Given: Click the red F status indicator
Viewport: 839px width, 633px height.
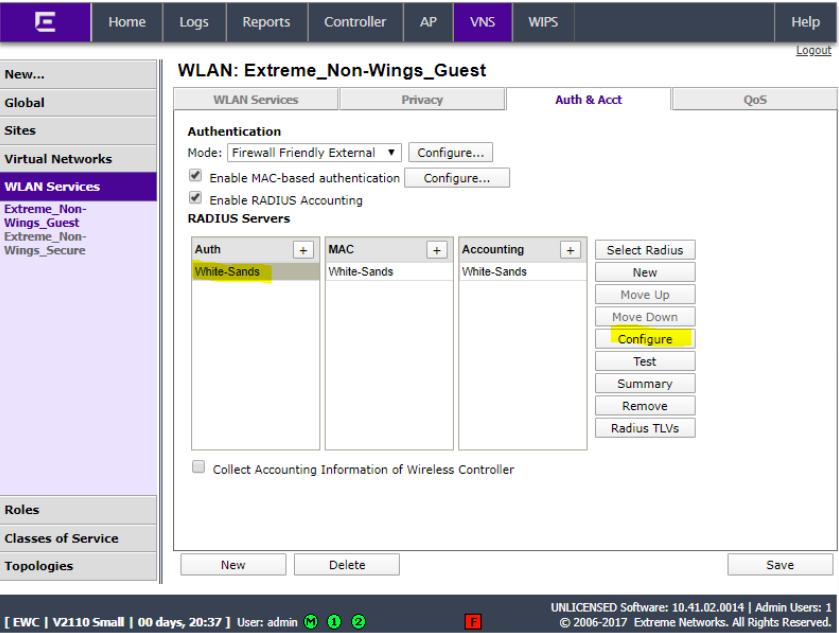Looking at the screenshot, I should pyautogui.click(x=473, y=622).
